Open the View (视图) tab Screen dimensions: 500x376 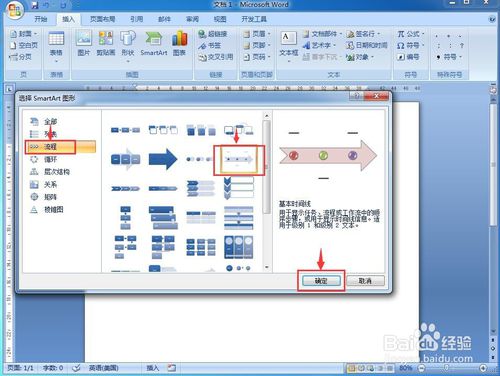point(220,19)
